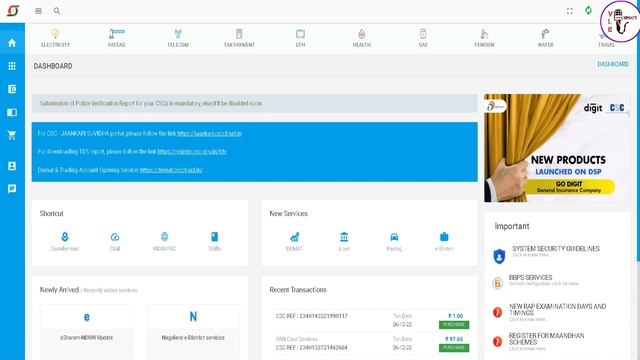Click PURCHASE badge for ₹1.00 transaction
Image resolution: width=640 pixels, height=360 pixels.
(454, 324)
